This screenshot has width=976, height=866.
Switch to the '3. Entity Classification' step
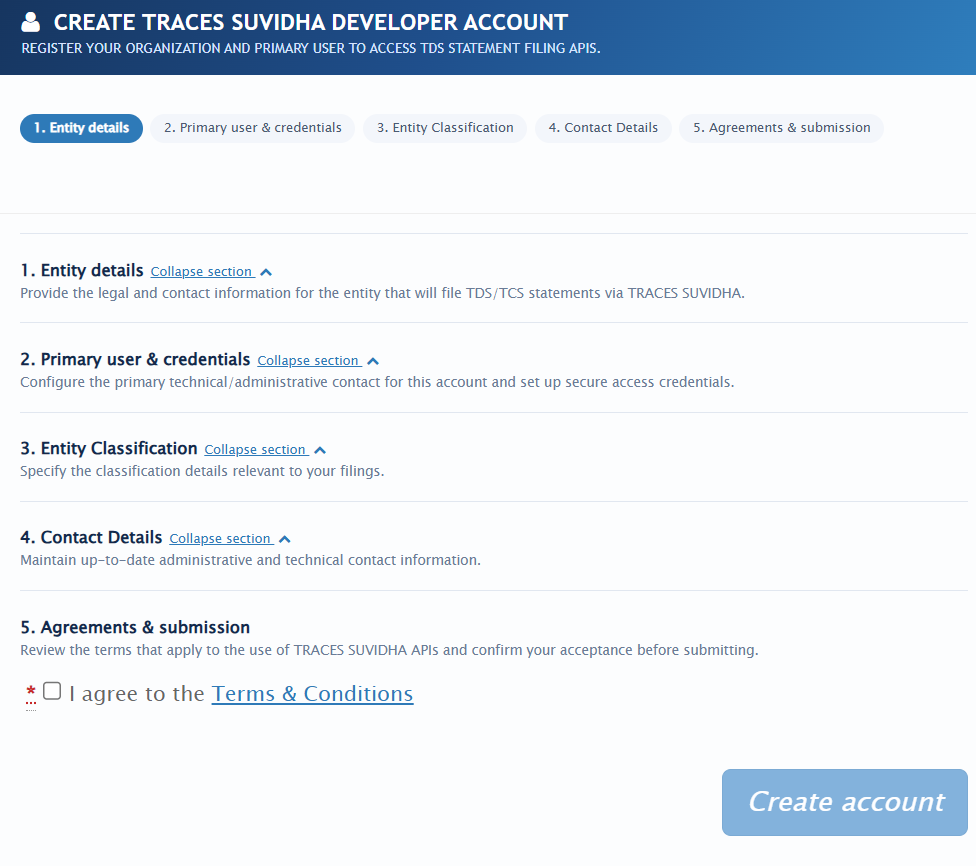click(444, 128)
